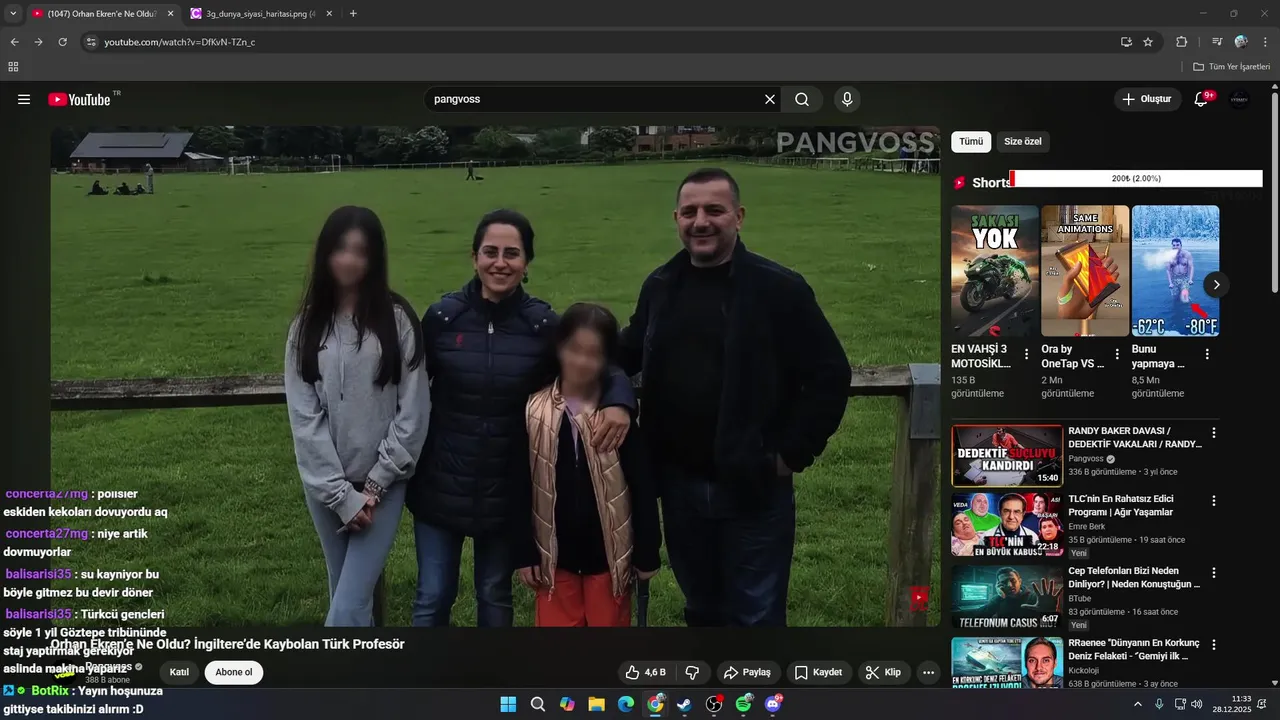Viewport: 1280px width, 720px height.
Task: Open more actions under the video
Action: pyautogui.click(x=928, y=672)
